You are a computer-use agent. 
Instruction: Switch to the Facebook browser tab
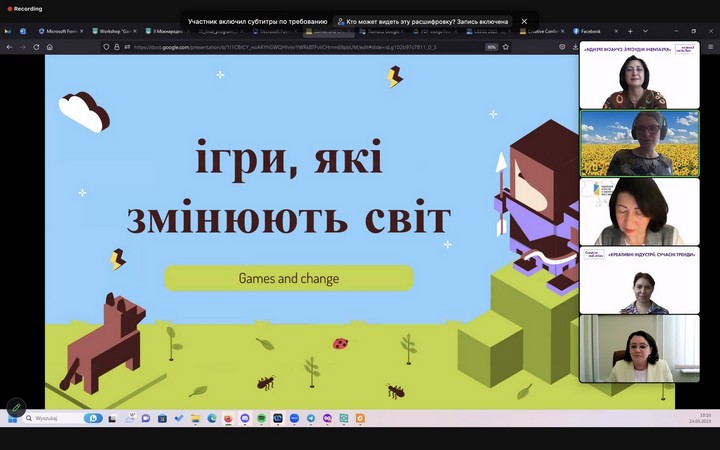coord(598,31)
